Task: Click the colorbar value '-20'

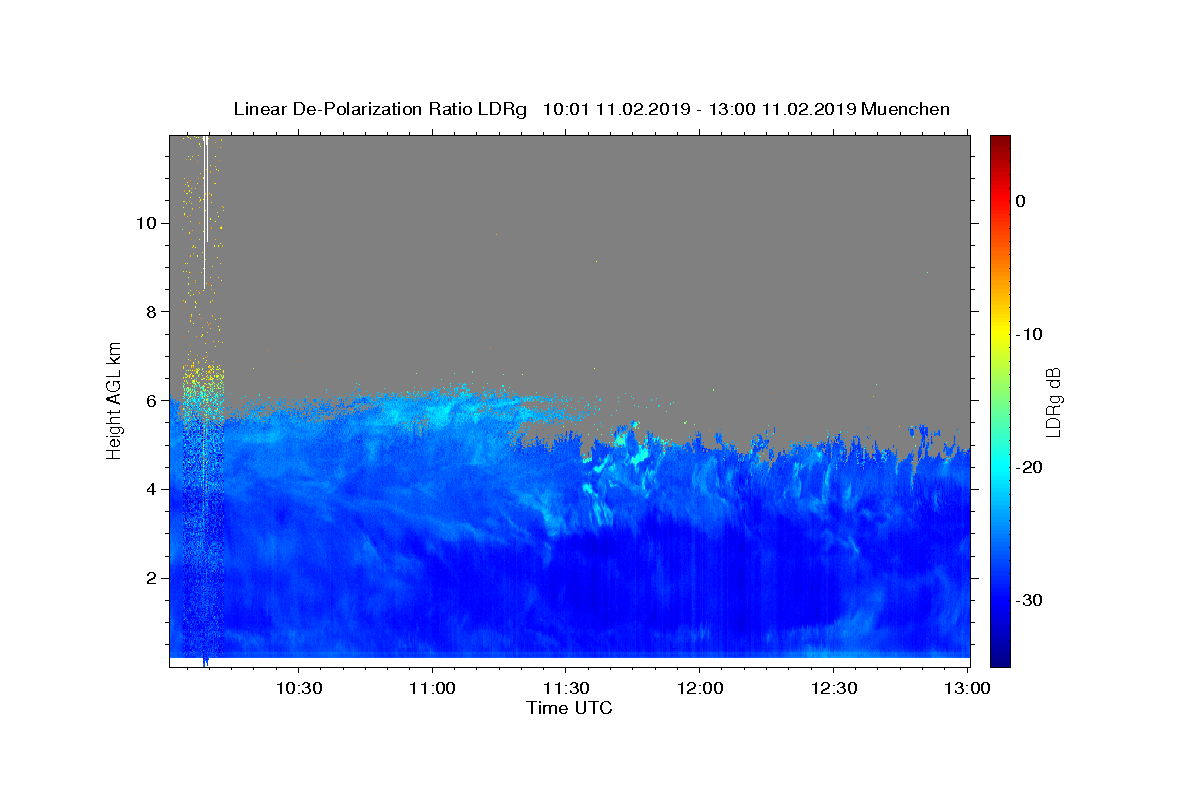Action: (x=1029, y=467)
